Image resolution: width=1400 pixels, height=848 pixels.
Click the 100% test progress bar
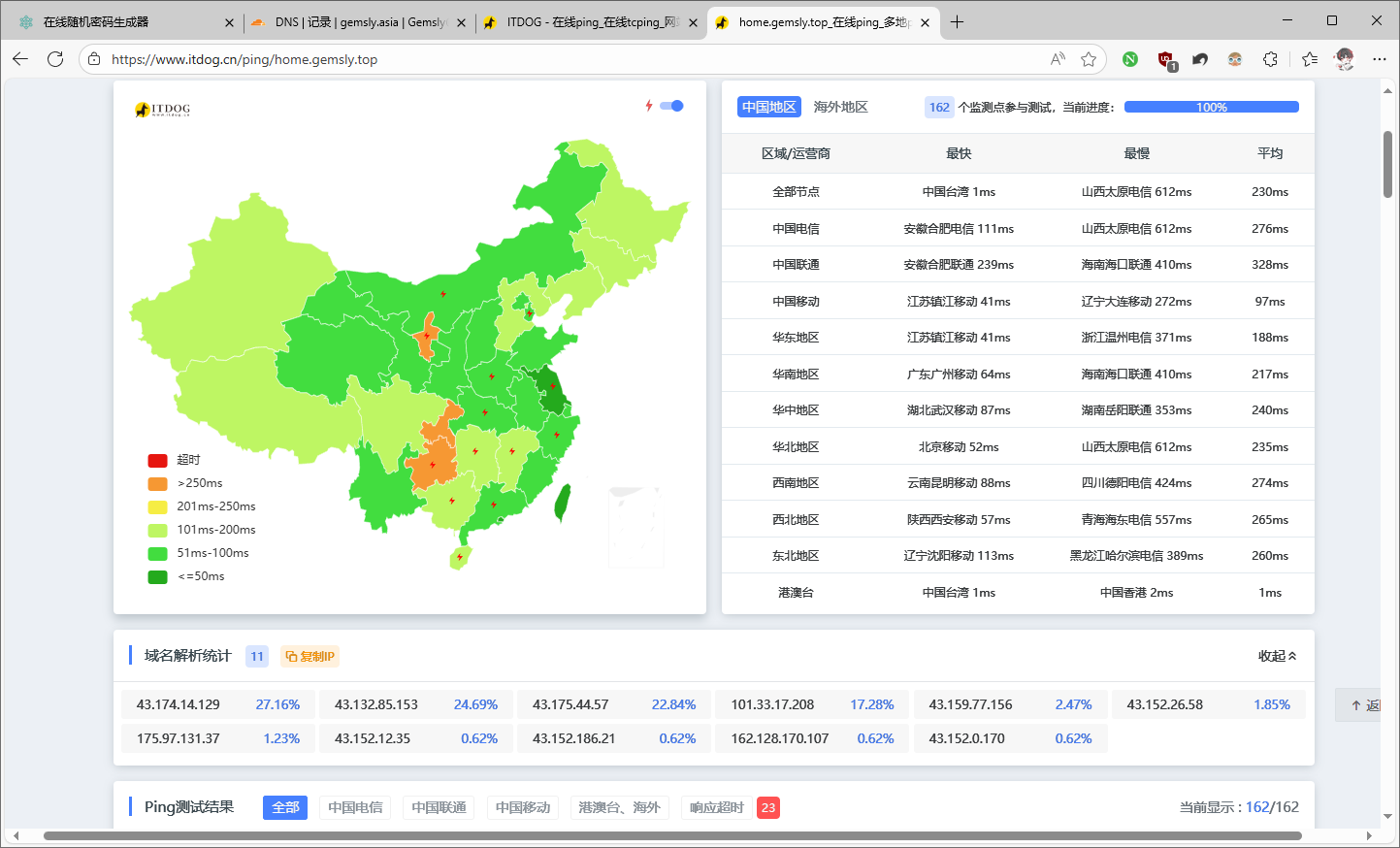tap(1211, 107)
